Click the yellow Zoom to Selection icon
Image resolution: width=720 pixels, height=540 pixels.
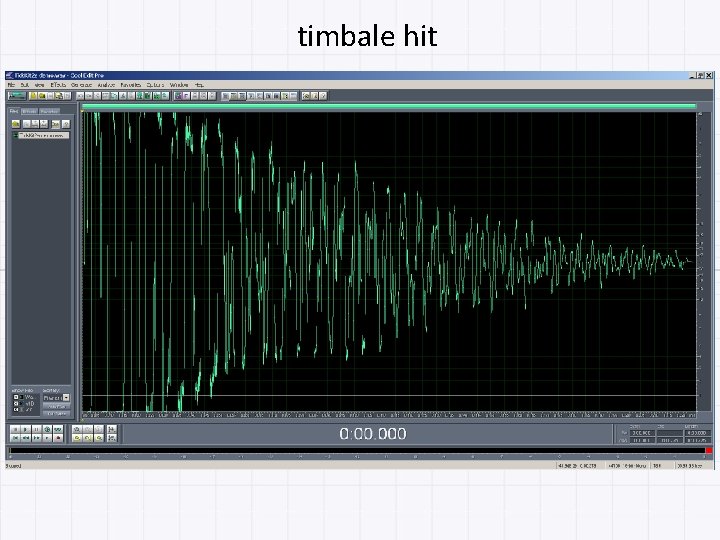point(77,438)
